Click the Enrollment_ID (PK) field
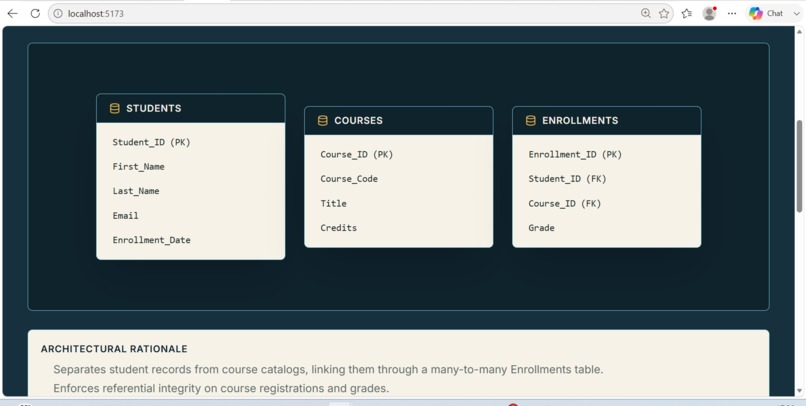This screenshot has height=406, width=806. (x=575, y=155)
